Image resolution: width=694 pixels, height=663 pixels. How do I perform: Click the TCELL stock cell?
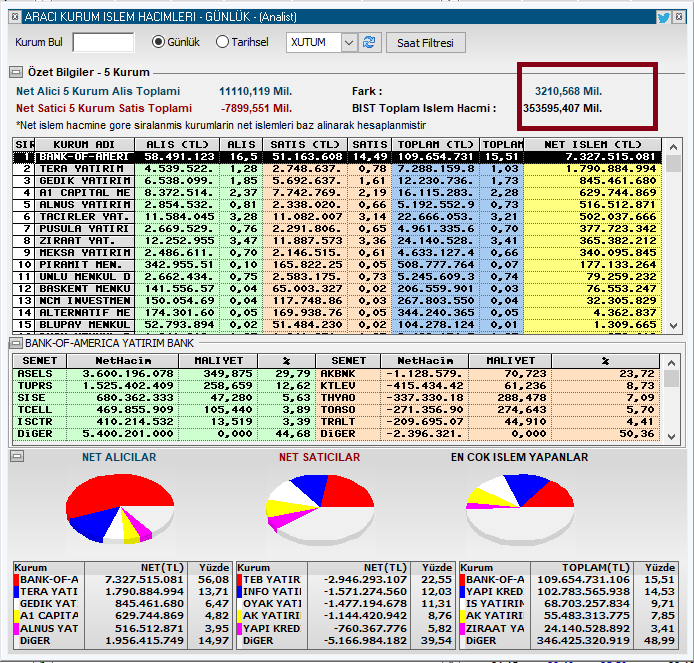point(39,409)
